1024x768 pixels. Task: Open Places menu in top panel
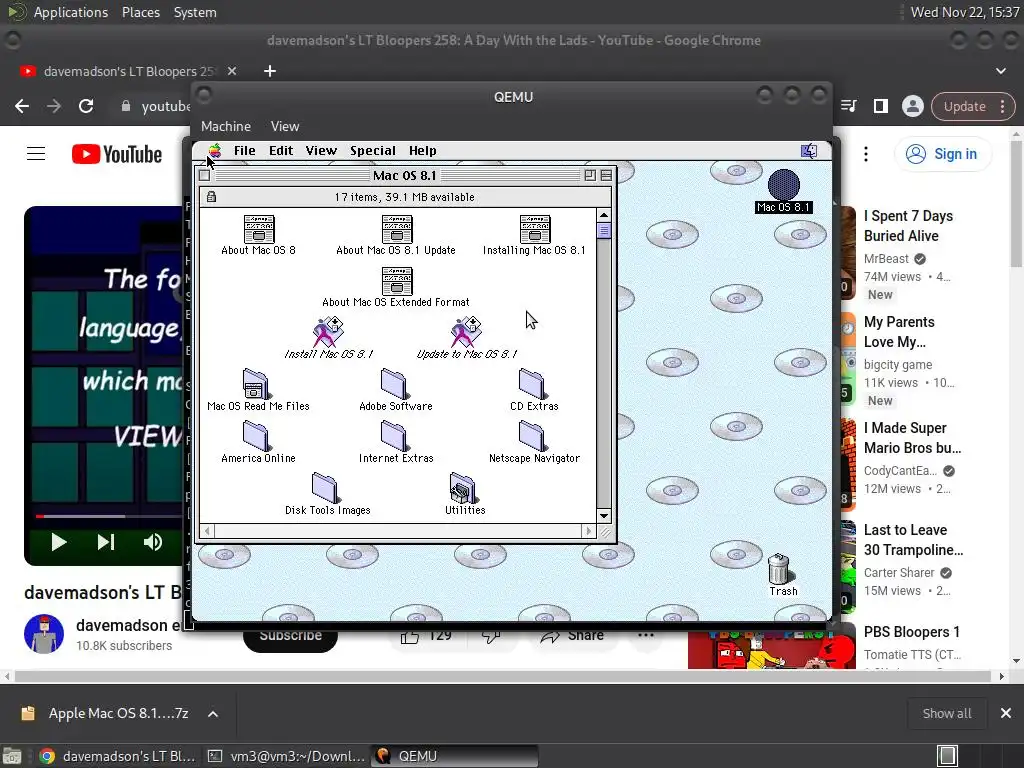[x=141, y=12]
